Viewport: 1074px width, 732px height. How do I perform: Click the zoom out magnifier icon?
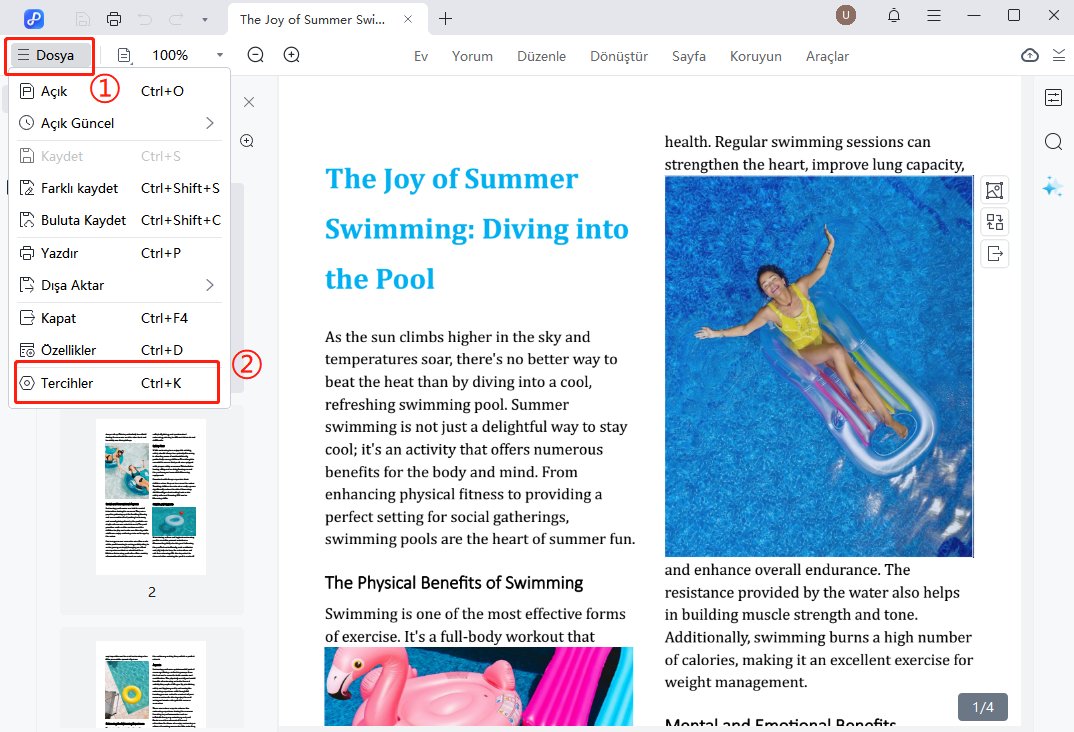click(x=256, y=55)
